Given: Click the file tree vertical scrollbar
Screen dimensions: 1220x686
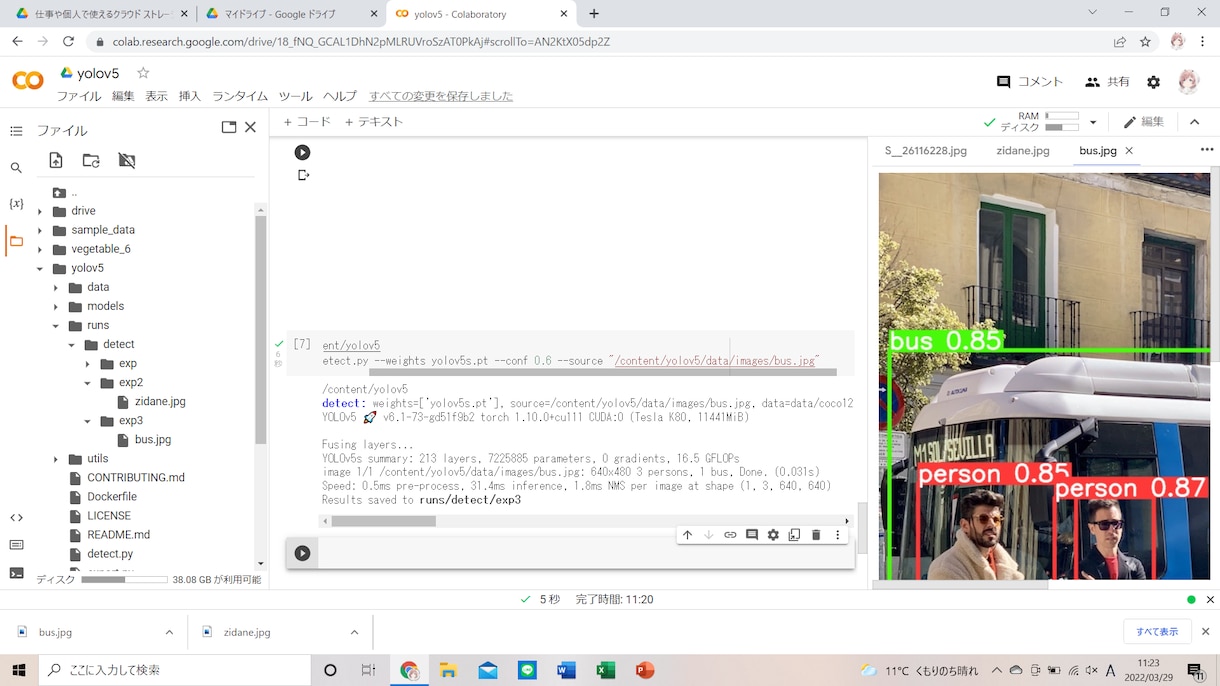Looking at the screenshot, I should 261,330.
